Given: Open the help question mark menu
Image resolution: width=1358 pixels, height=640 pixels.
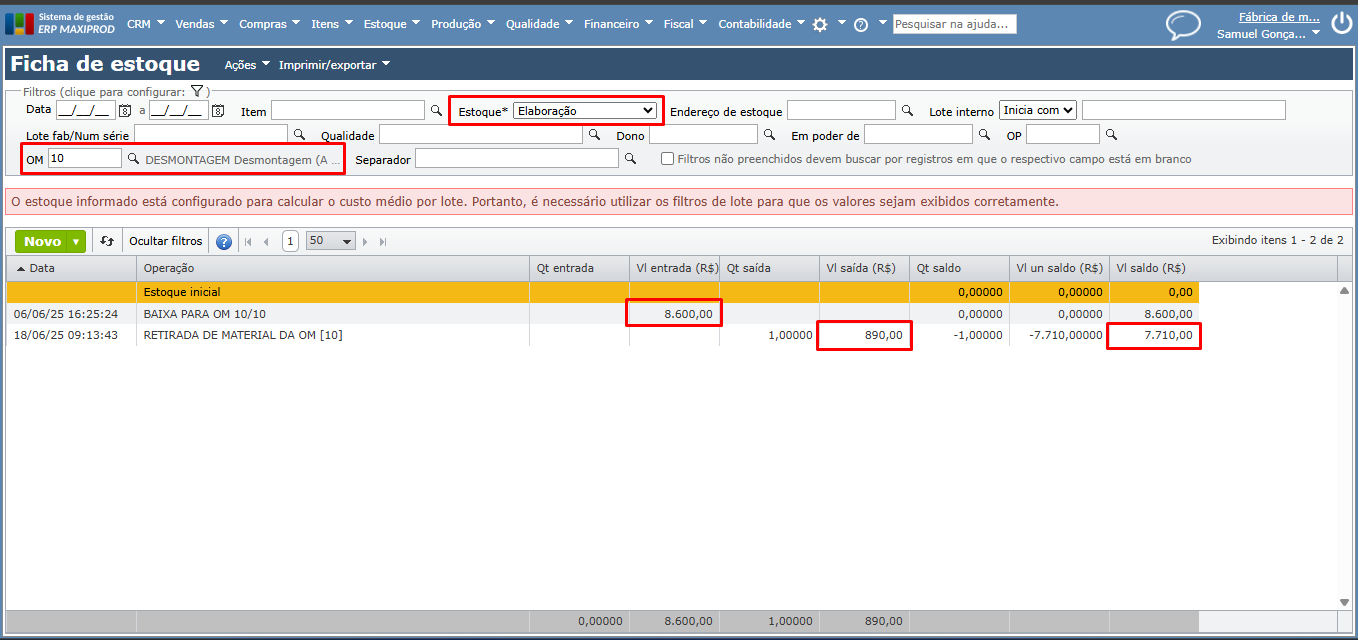Looking at the screenshot, I should click(860, 24).
